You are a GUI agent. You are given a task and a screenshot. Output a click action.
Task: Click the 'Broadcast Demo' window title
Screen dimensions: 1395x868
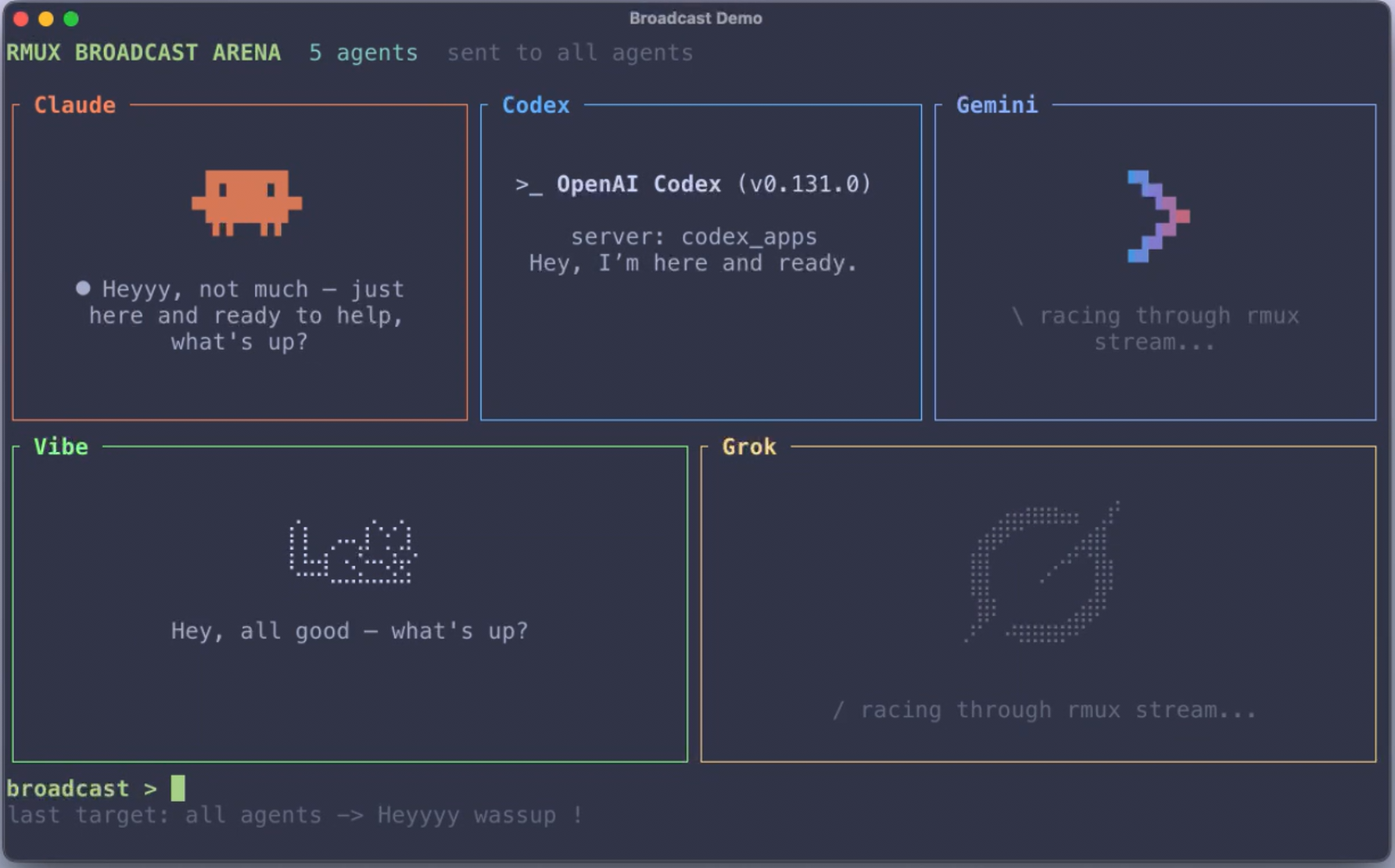pos(696,18)
